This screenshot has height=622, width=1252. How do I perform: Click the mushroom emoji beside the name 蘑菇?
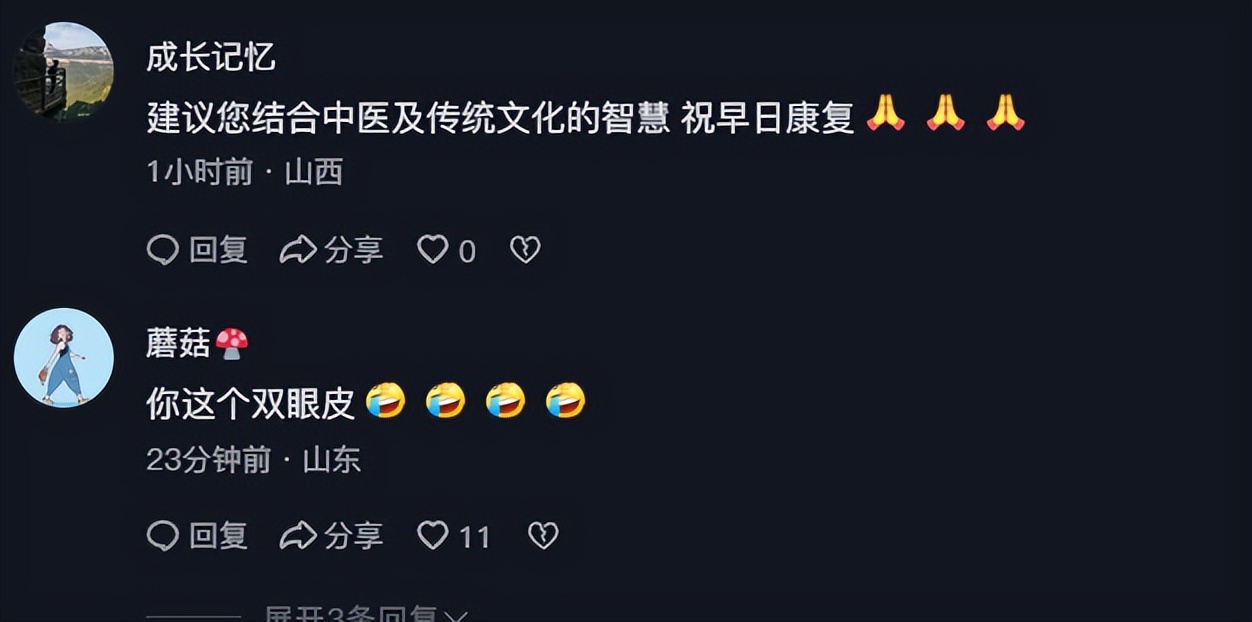coord(231,344)
